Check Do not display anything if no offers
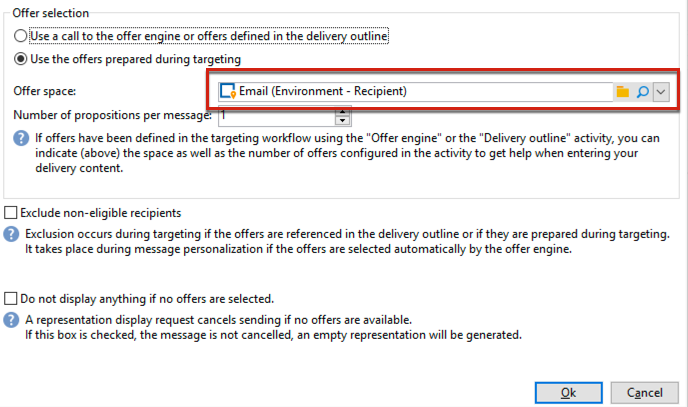This screenshot has width=688, height=407. click(x=11, y=299)
